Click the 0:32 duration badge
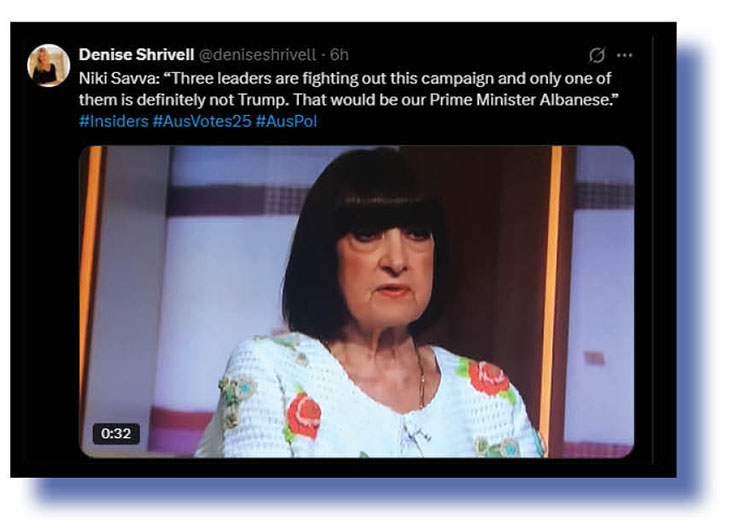Screen dimensions: 737x531 [116, 433]
